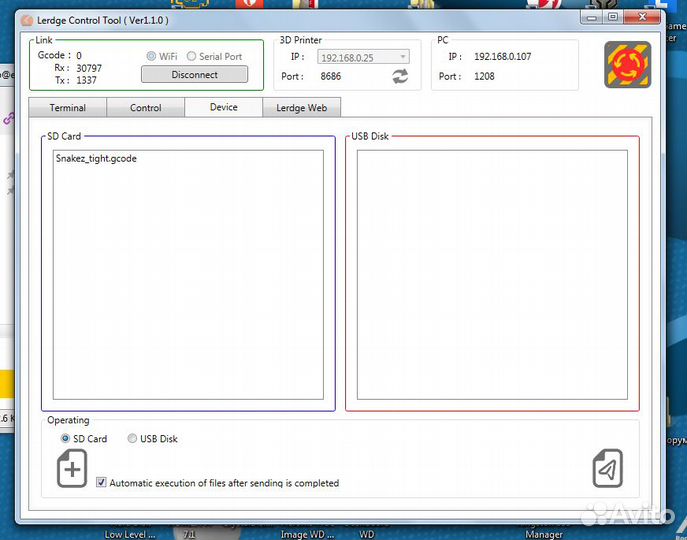Viewport: 687px width, 540px height.
Task: Click the send file paper-plane icon
Action: tap(608, 468)
